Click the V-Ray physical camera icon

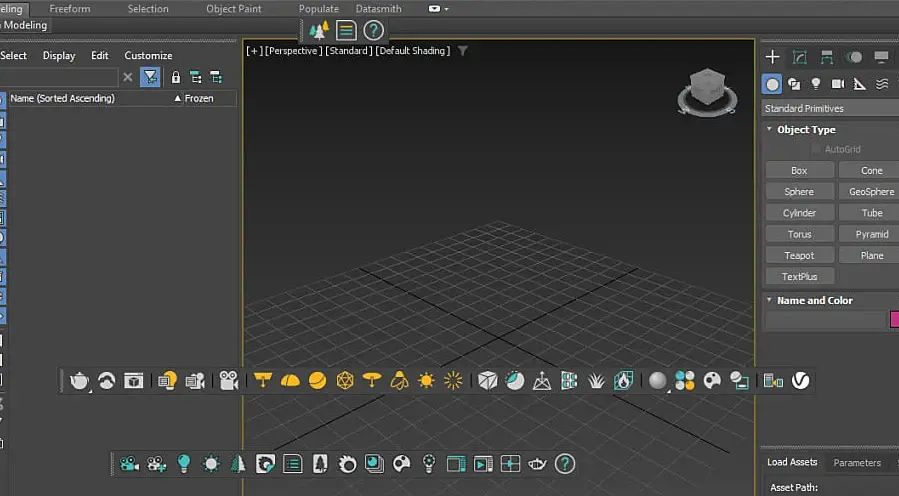pyautogui.click(x=229, y=380)
